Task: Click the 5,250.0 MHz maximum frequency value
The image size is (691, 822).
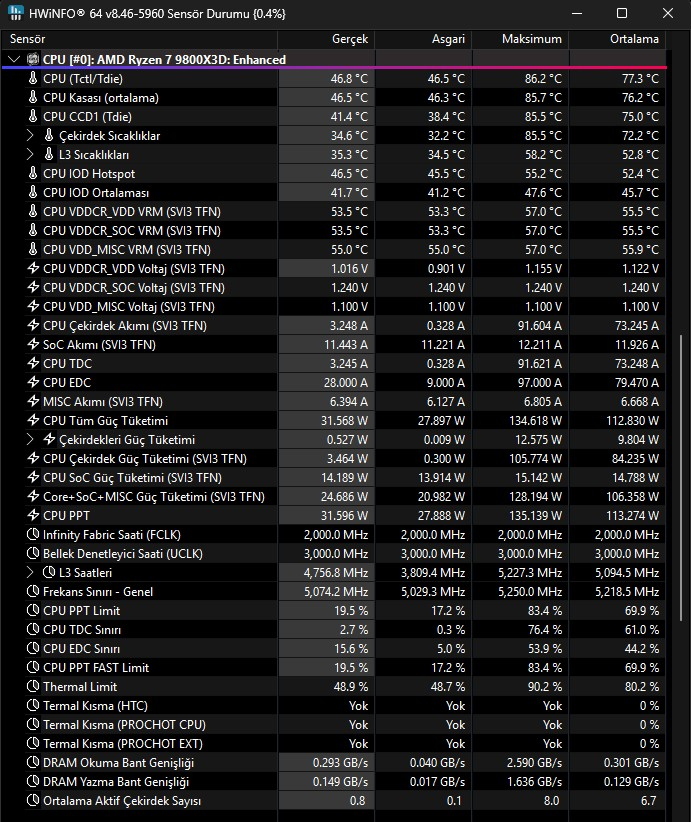Action: pos(530,591)
